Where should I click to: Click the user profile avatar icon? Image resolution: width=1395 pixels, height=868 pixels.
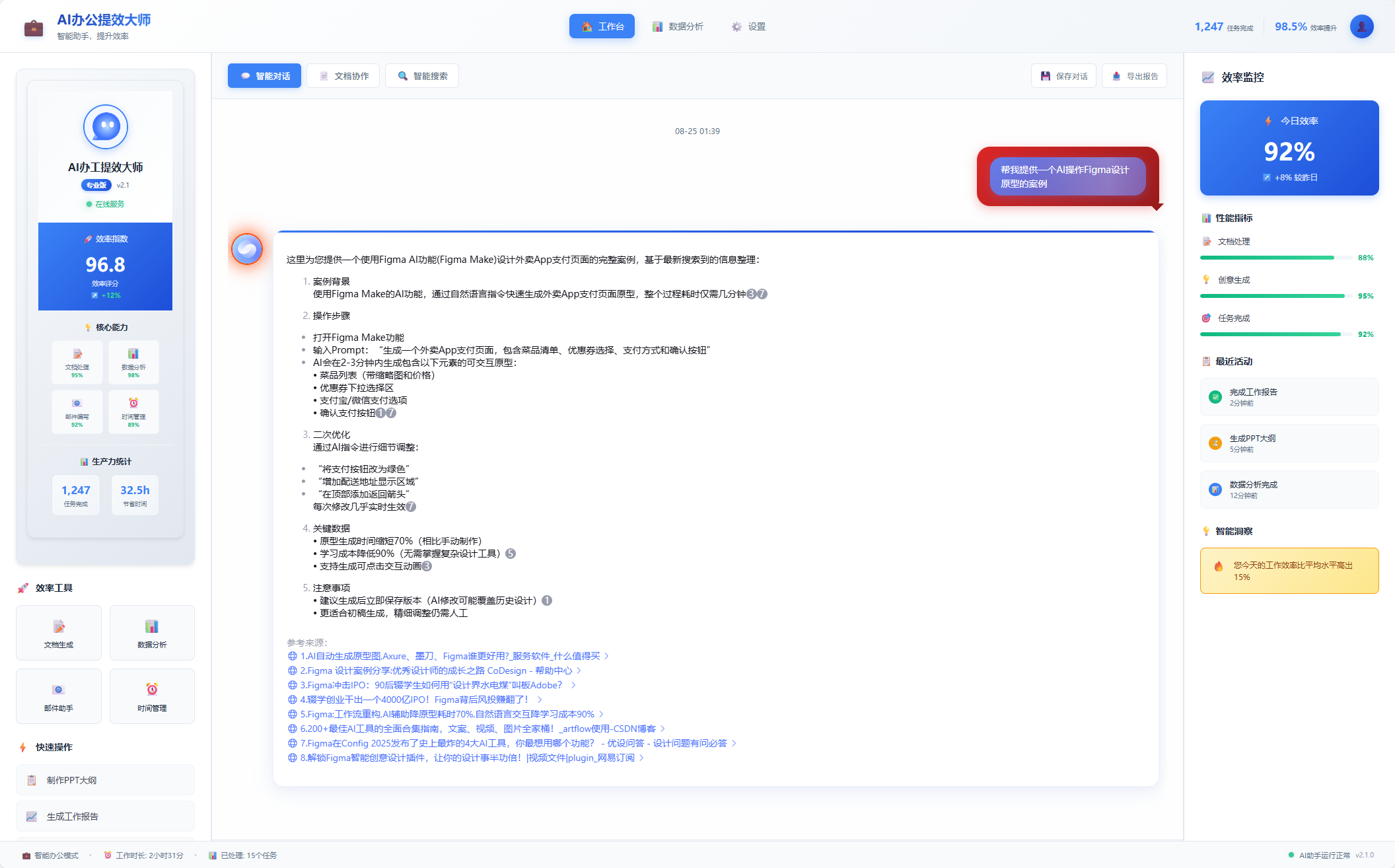click(x=1361, y=26)
